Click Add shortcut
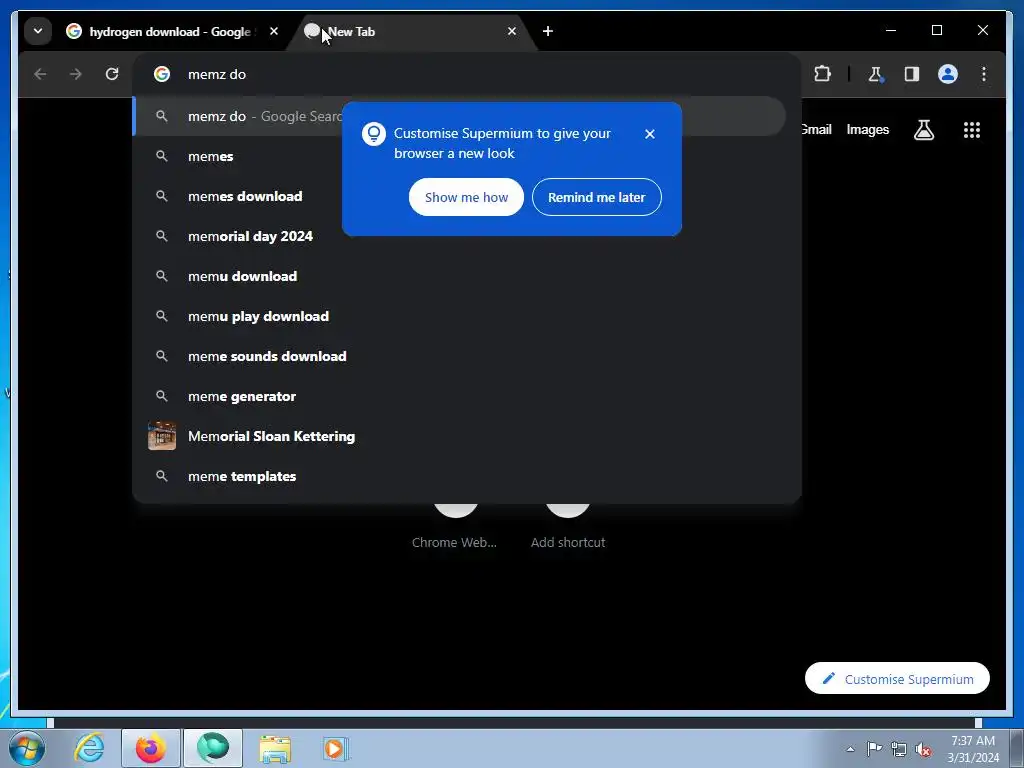 (568, 526)
